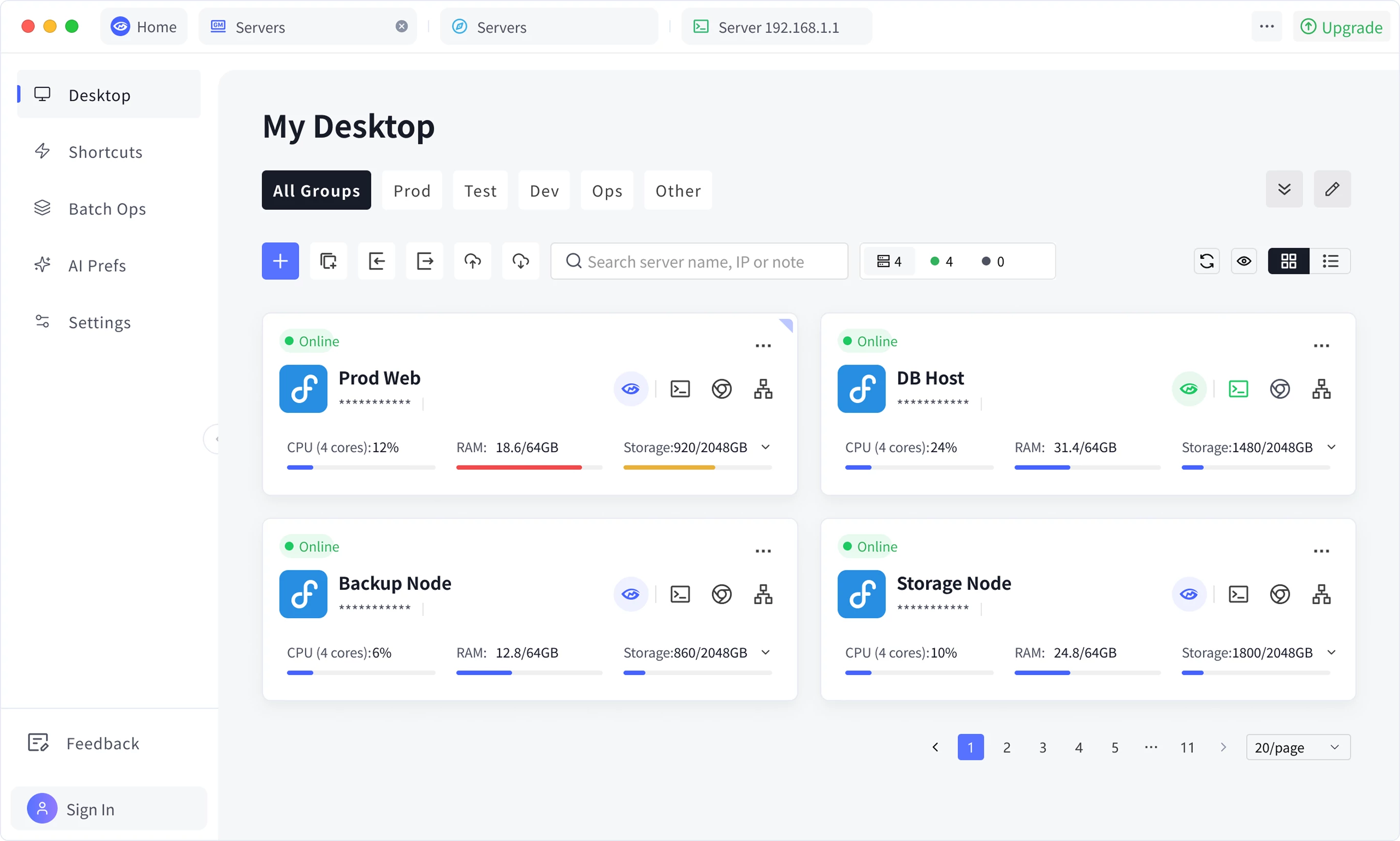Open the 20/page dropdown
This screenshot has width=1400, height=841.
[1298, 747]
